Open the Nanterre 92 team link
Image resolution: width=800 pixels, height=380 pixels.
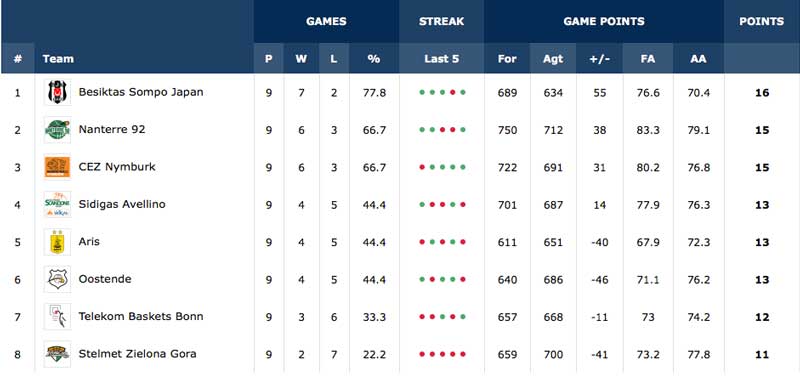[112, 130]
